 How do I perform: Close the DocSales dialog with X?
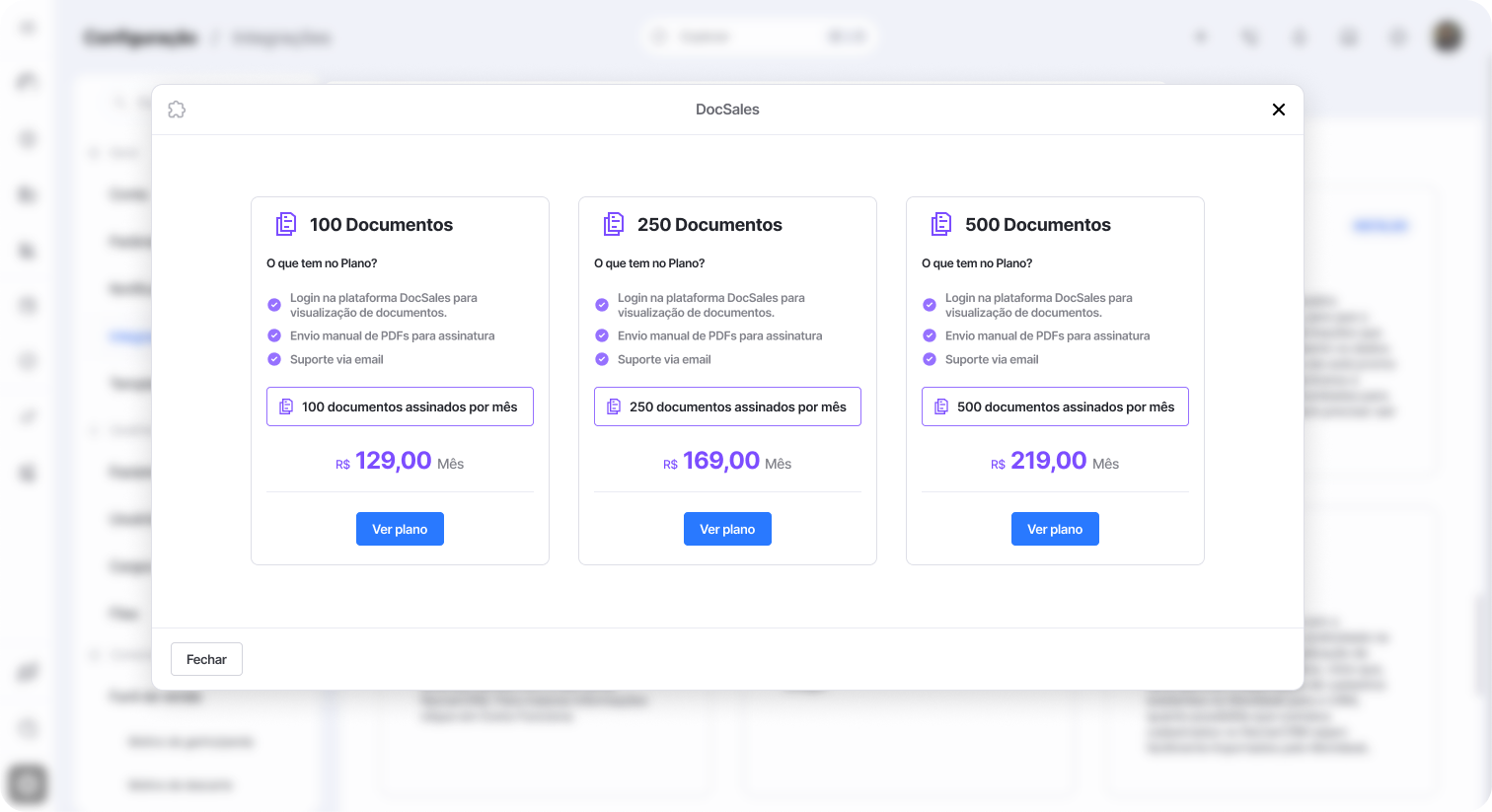pos(1279,110)
